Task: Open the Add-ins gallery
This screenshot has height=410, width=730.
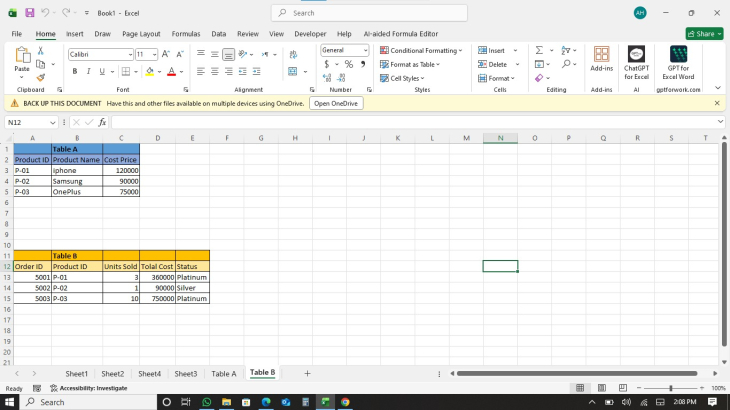Action: [601, 62]
